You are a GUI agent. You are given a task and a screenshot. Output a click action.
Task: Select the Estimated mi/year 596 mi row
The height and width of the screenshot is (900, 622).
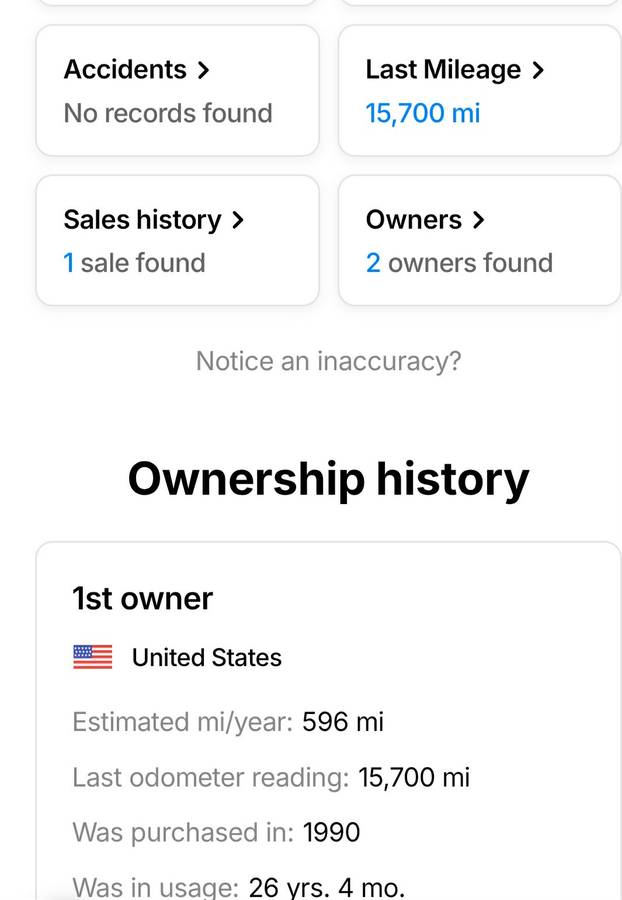[x=228, y=722]
